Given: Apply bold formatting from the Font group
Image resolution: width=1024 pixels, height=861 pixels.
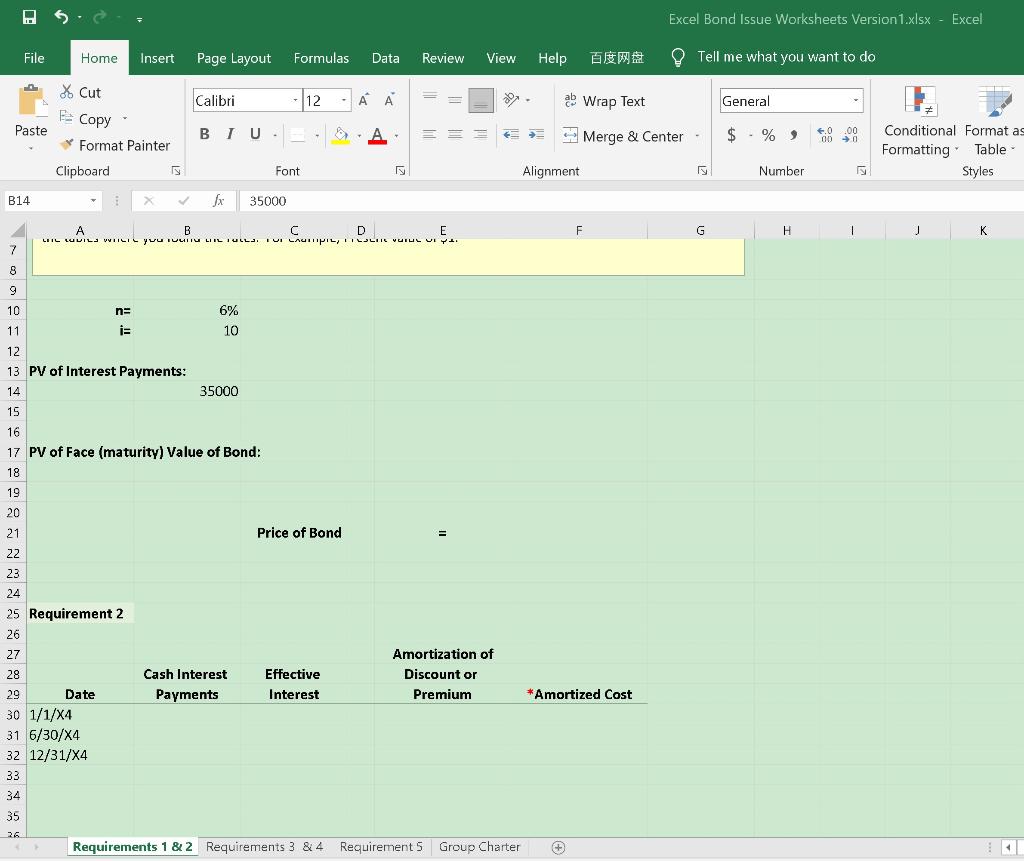Looking at the screenshot, I should coord(204,135).
